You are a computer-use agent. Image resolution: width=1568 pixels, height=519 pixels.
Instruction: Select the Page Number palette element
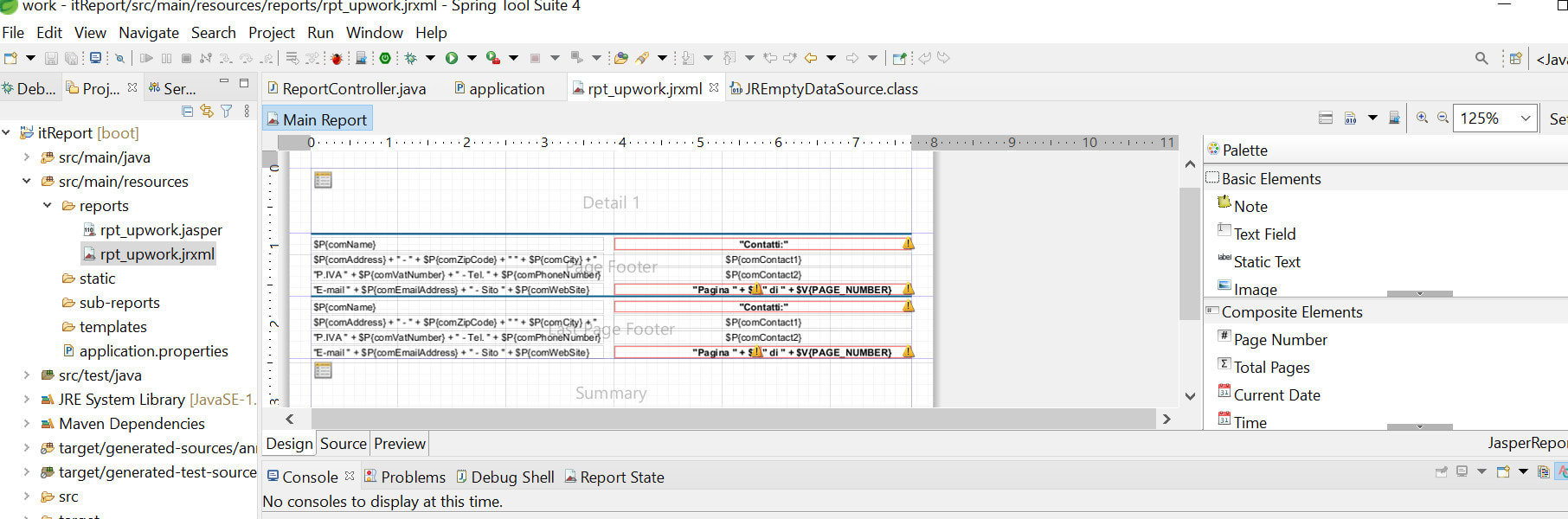pos(1272,339)
